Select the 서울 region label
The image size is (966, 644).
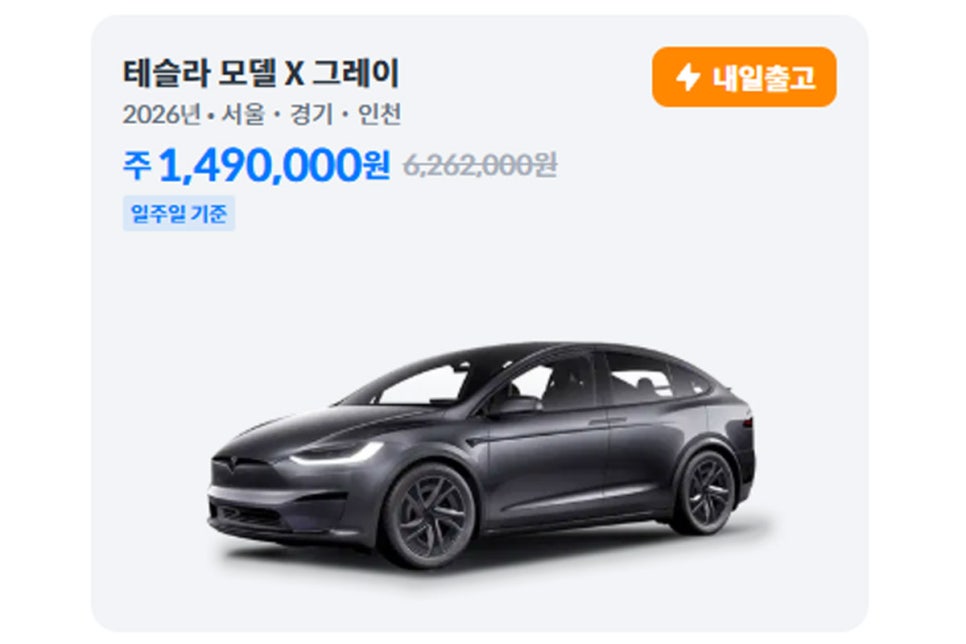click(x=243, y=115)
